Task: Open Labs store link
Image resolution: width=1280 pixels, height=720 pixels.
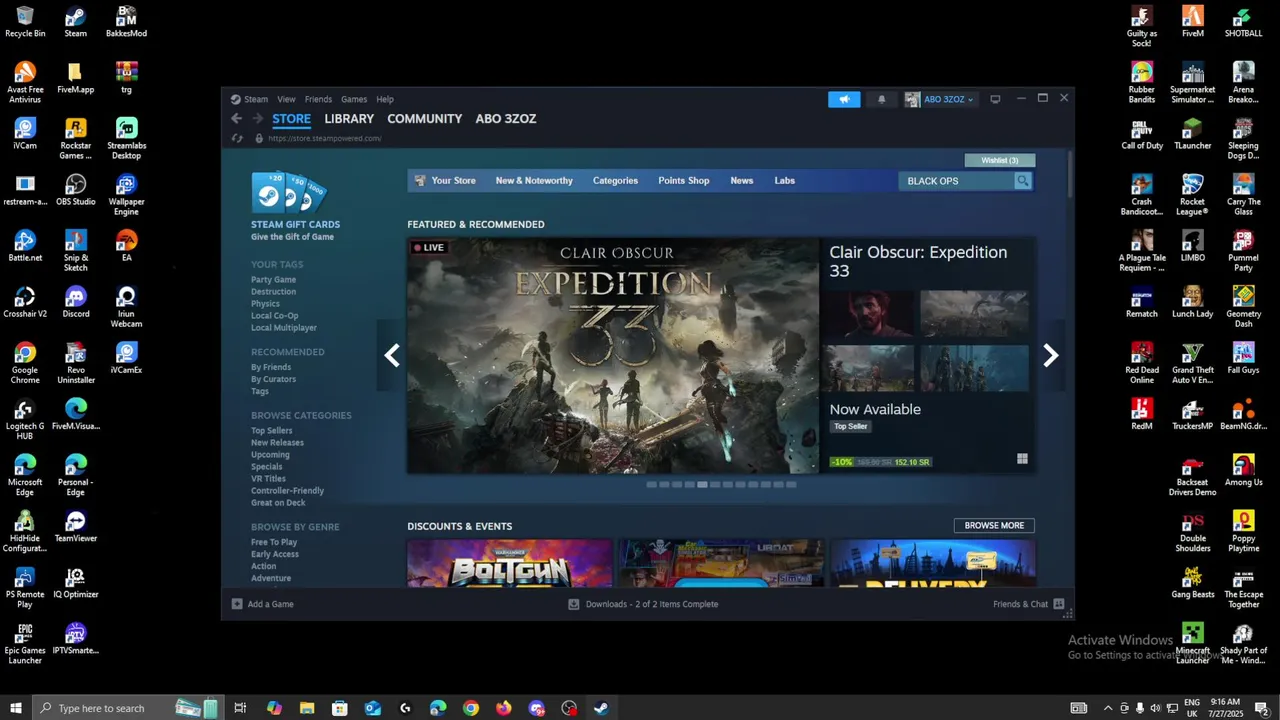Action: tap(785, 181)
